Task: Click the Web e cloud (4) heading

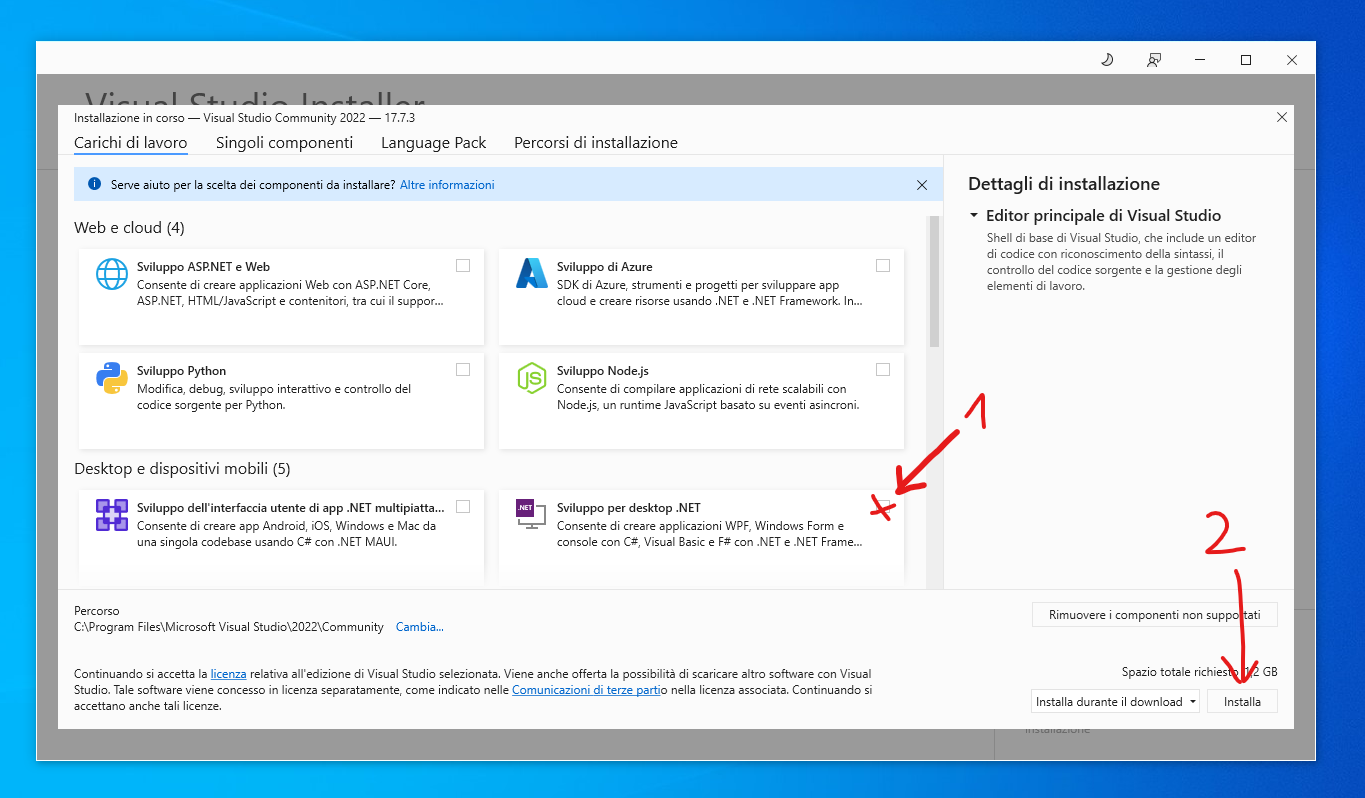Action: [x=129, y=228]
